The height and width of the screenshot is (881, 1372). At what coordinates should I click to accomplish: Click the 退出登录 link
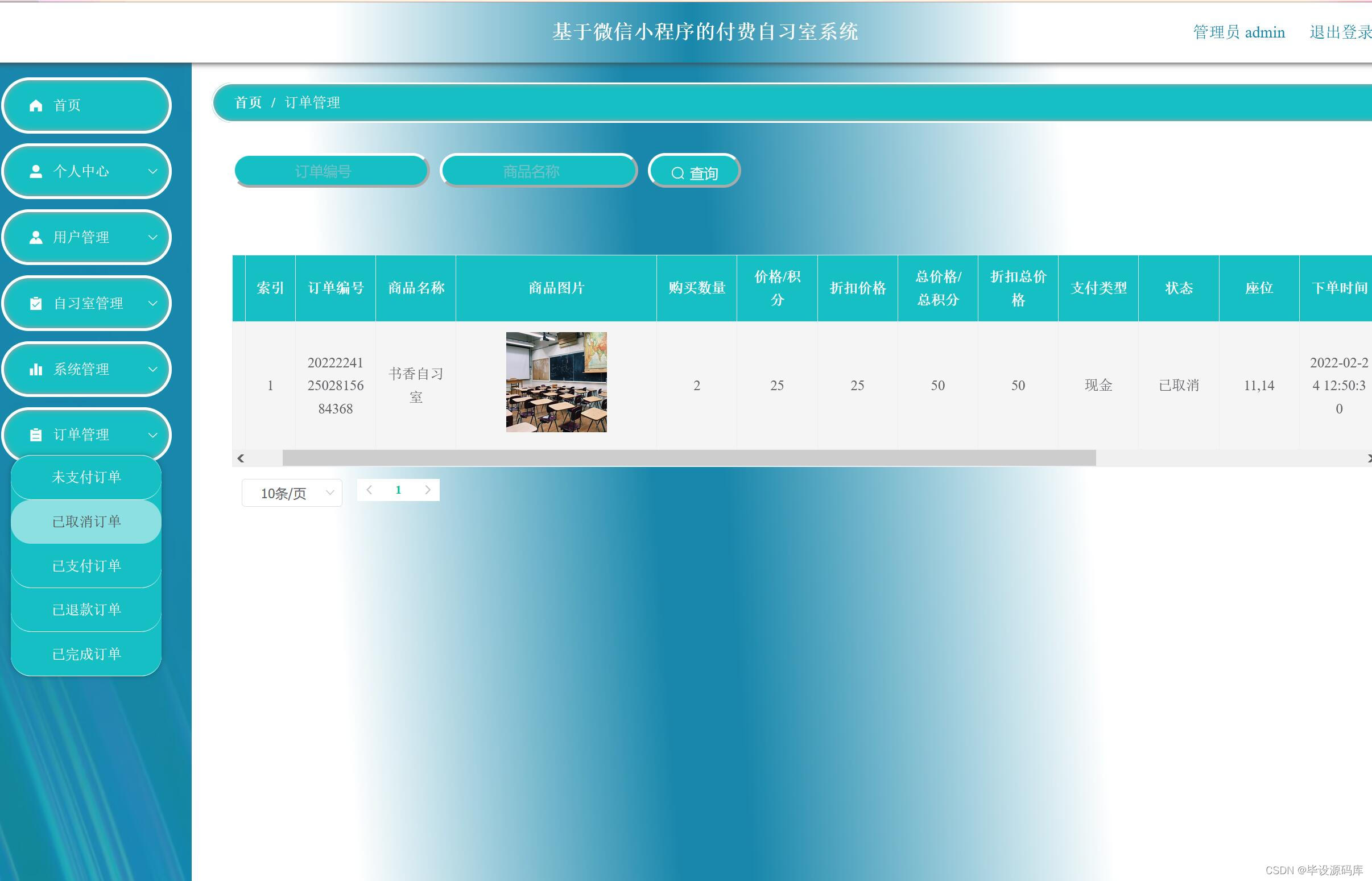1340,32
